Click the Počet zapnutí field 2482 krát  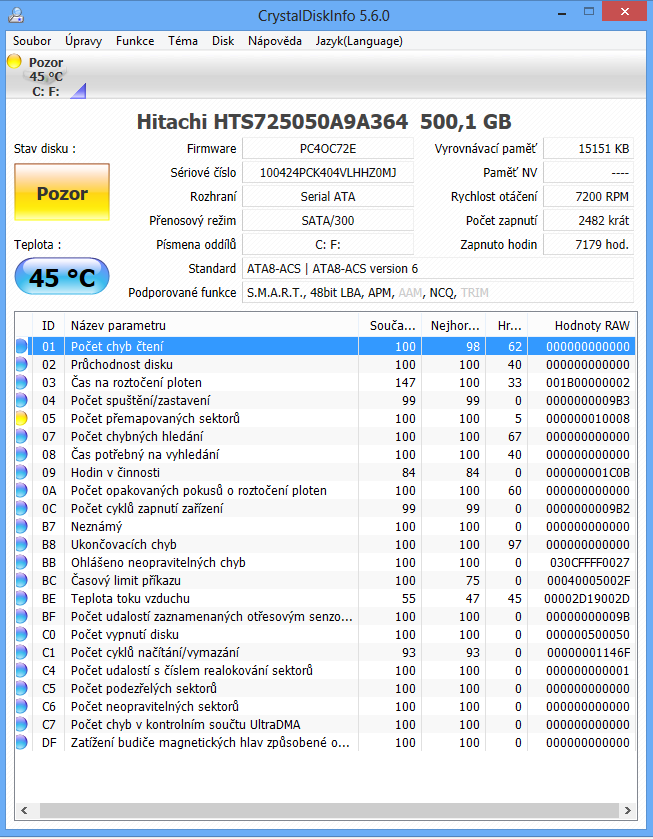588,220
